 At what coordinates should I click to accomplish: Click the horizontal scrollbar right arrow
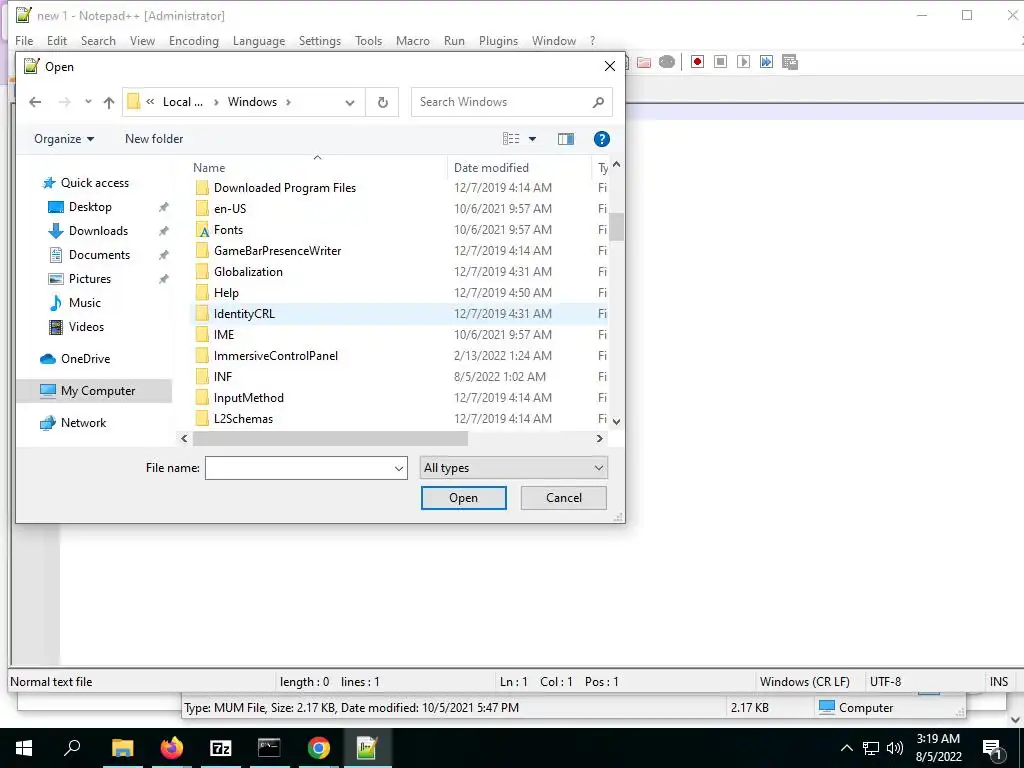600,439
